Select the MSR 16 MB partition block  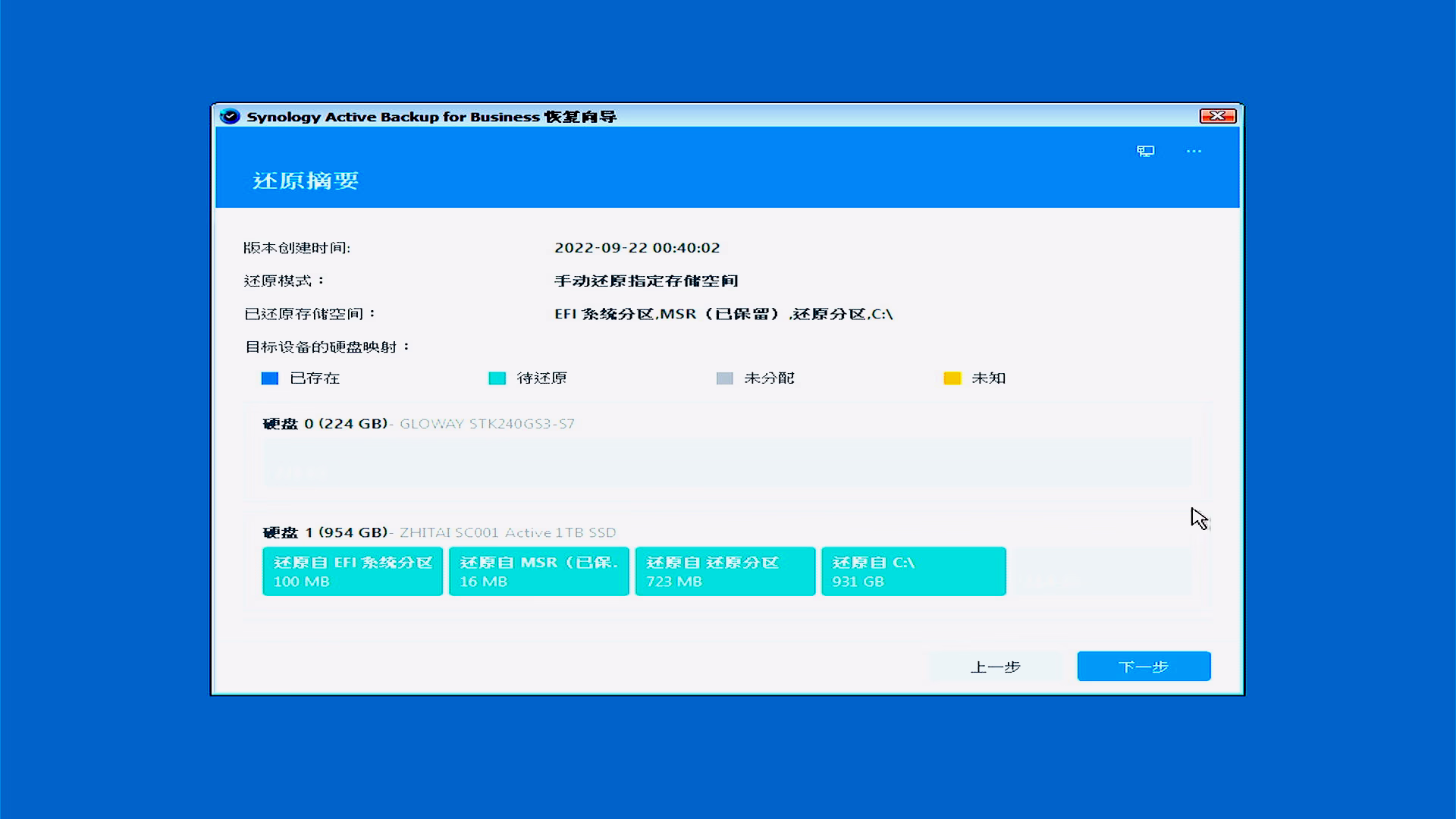click(539, 572)
